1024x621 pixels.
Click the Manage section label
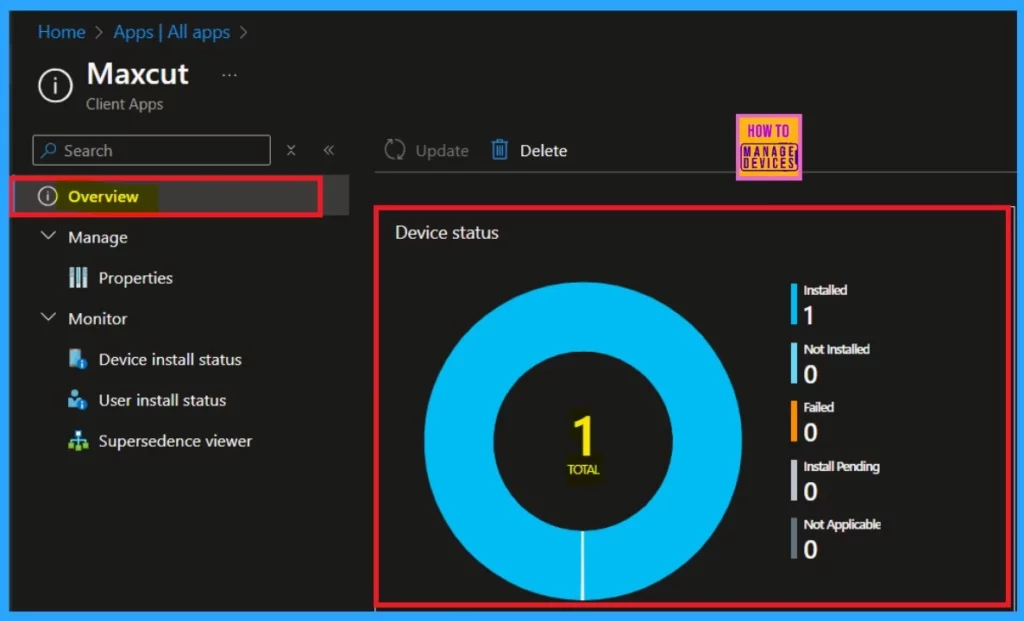click(x=98, y=237)
